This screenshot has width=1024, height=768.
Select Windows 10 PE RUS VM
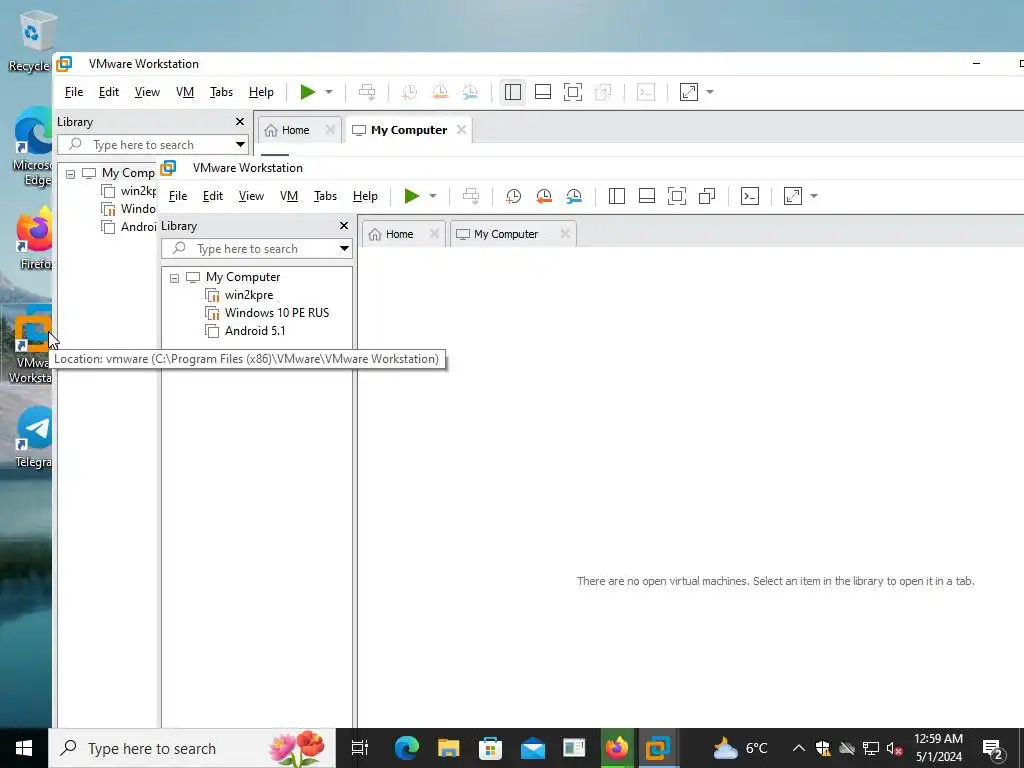click(x=277, y=313)
